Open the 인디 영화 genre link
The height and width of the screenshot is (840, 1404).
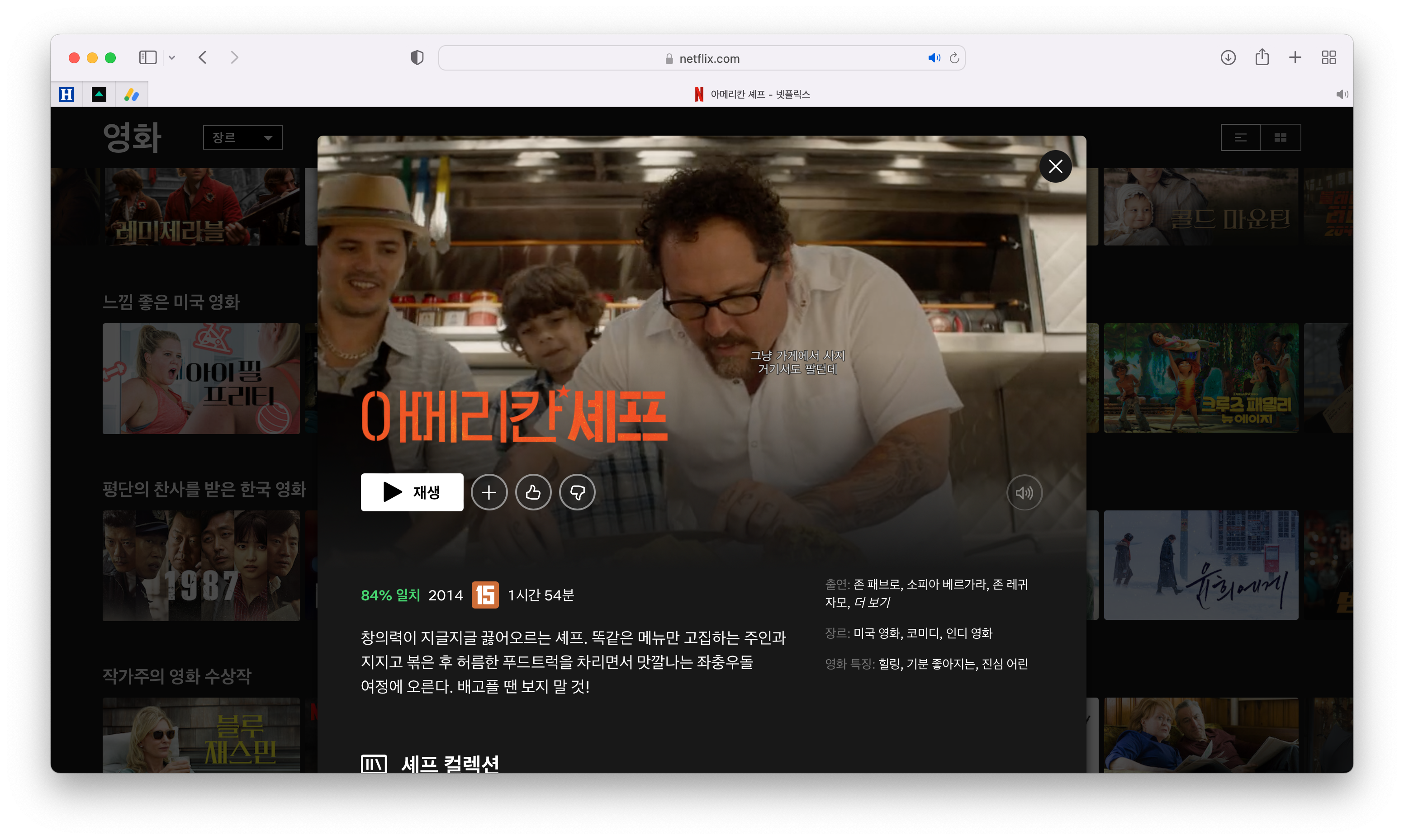969,633
